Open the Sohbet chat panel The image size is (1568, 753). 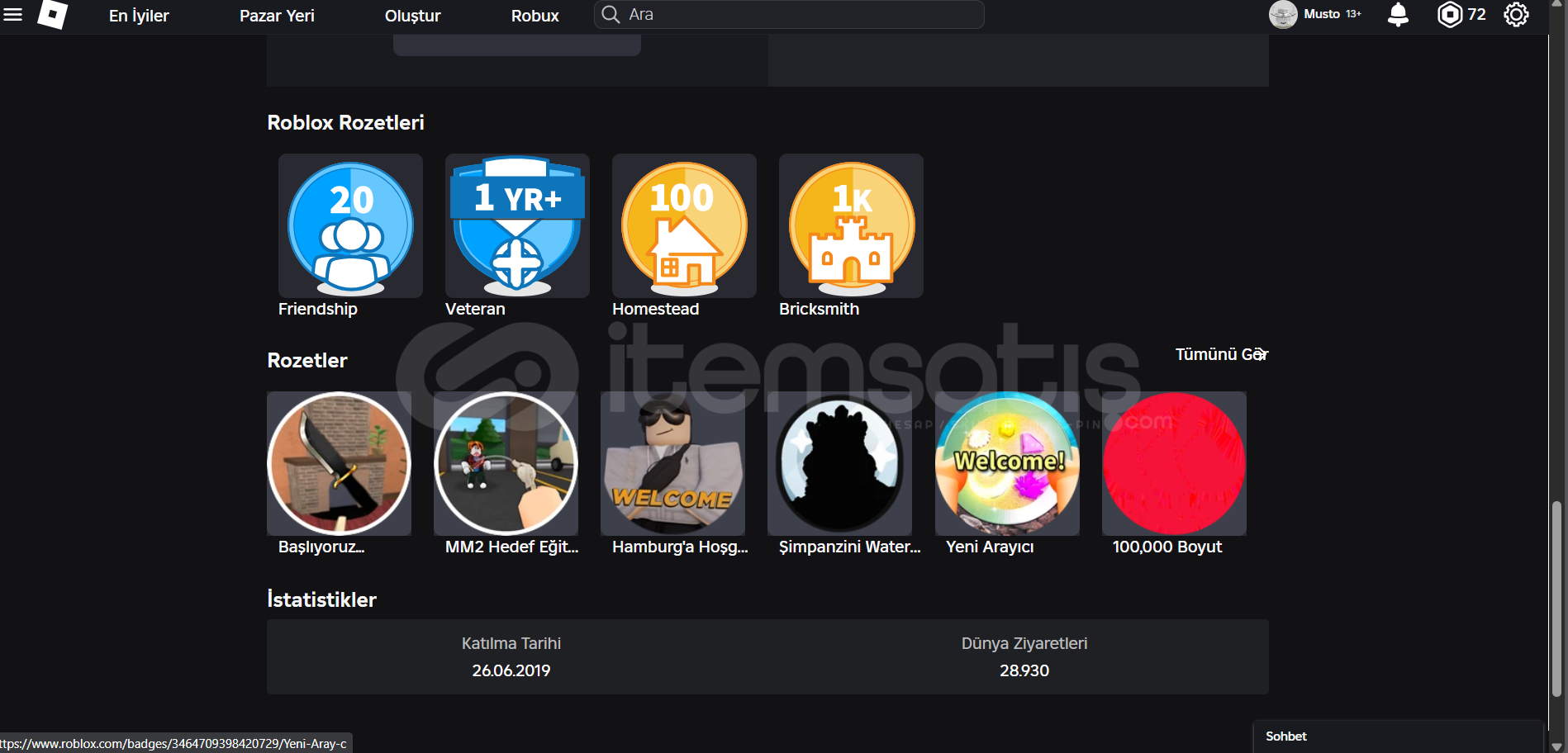1399,736
